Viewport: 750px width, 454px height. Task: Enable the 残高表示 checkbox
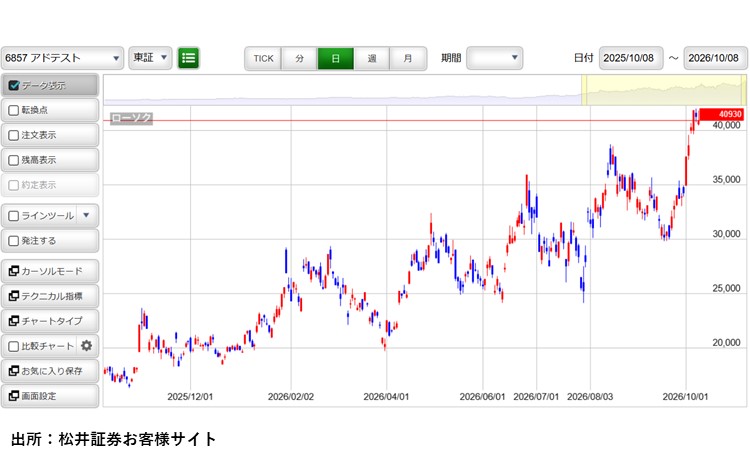[14, 160]
